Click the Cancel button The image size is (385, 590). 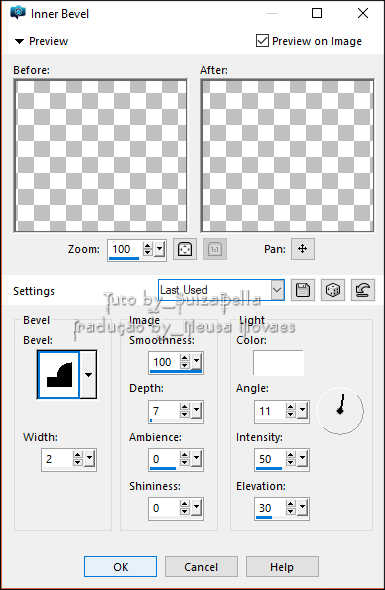tap(201, 567)
